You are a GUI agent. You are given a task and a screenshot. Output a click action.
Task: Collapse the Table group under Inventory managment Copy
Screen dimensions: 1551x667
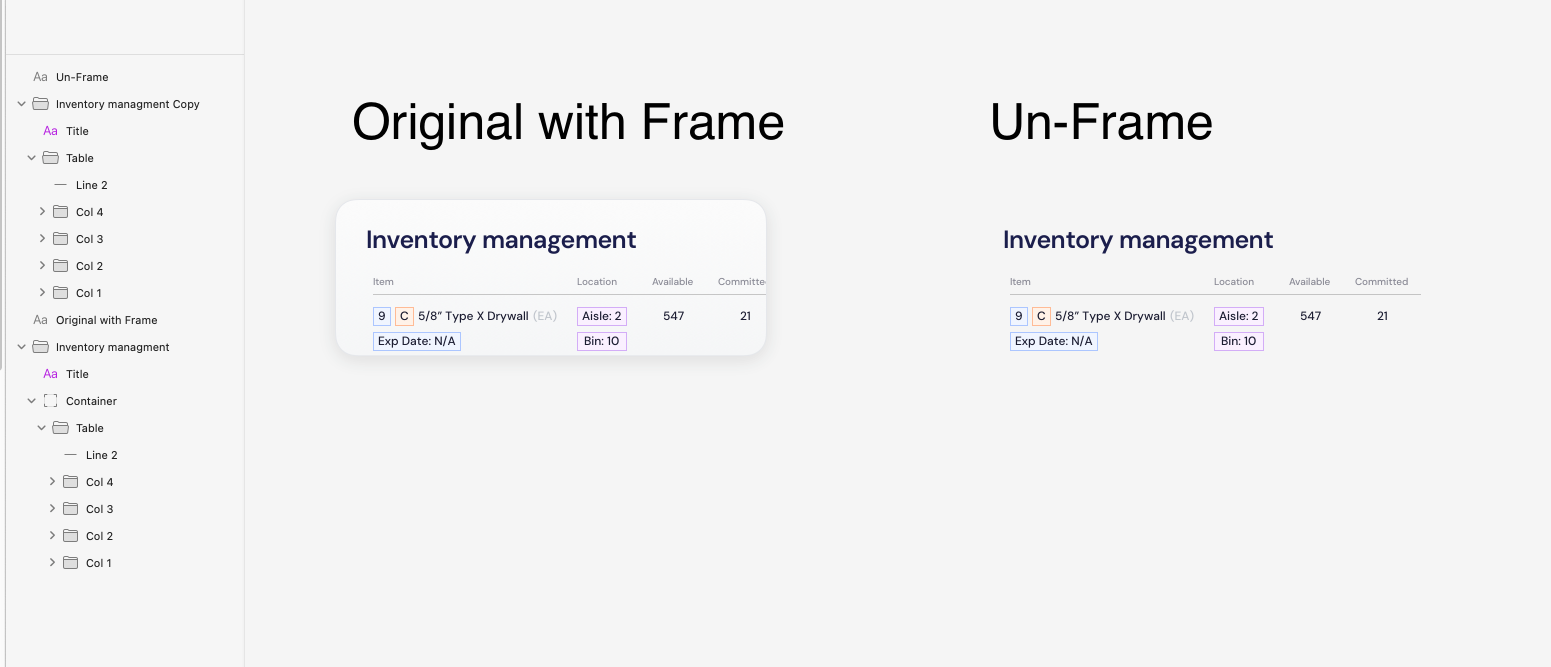pyautogui.click(x=32, y=158)
